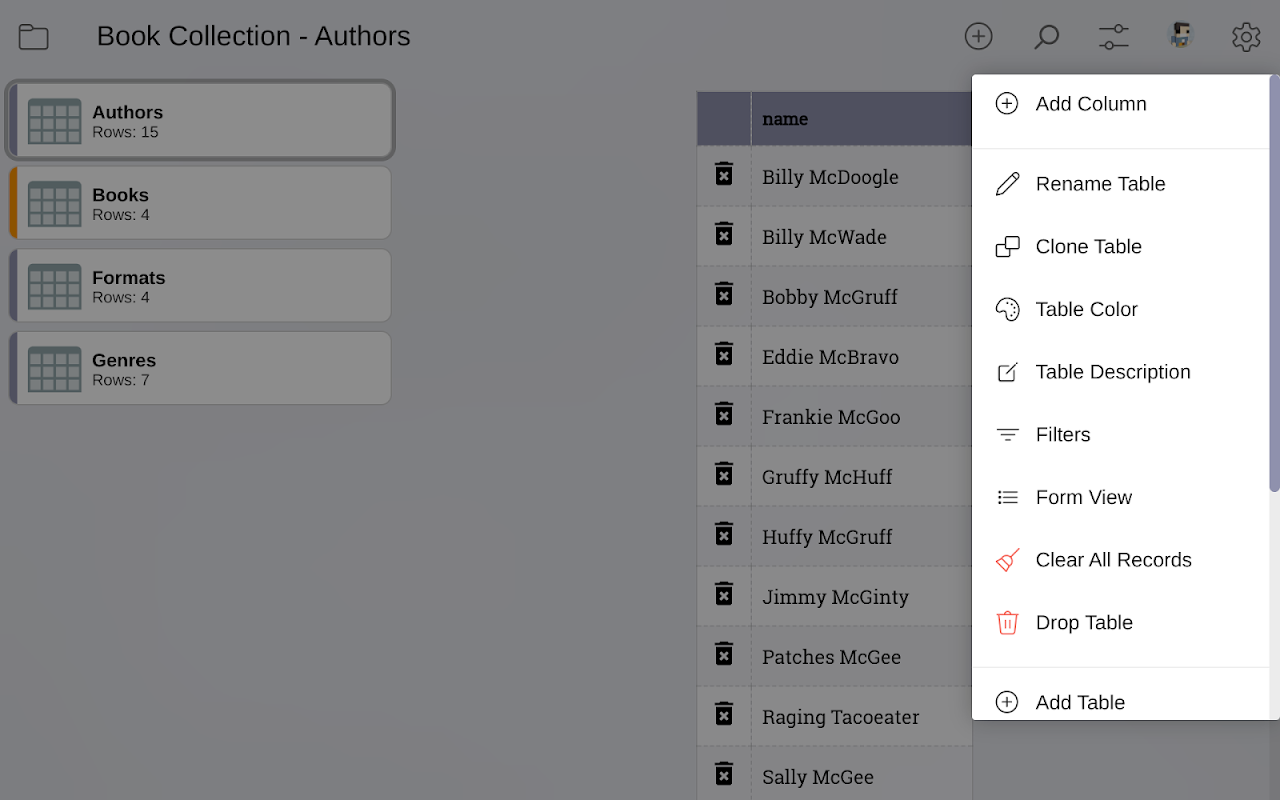
Task: Choose Clear All Records
Action: [1113, 560]
